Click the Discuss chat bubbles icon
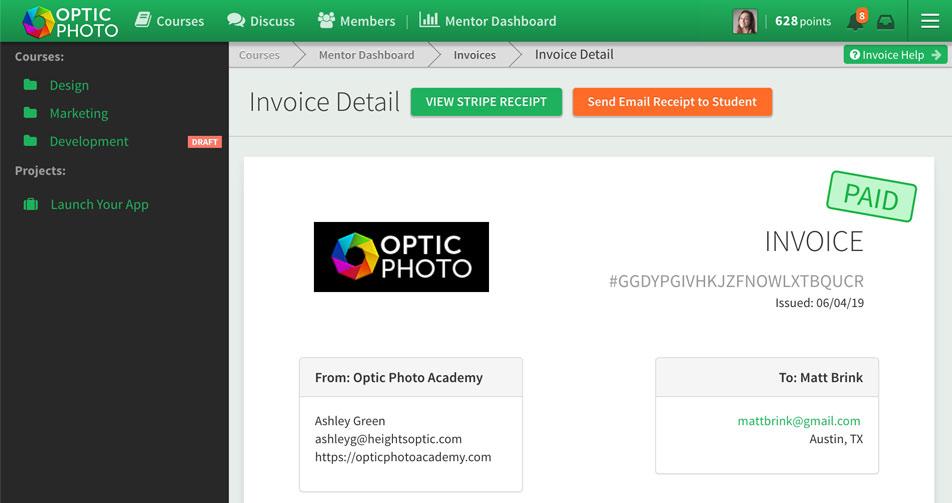 (236, 20)
